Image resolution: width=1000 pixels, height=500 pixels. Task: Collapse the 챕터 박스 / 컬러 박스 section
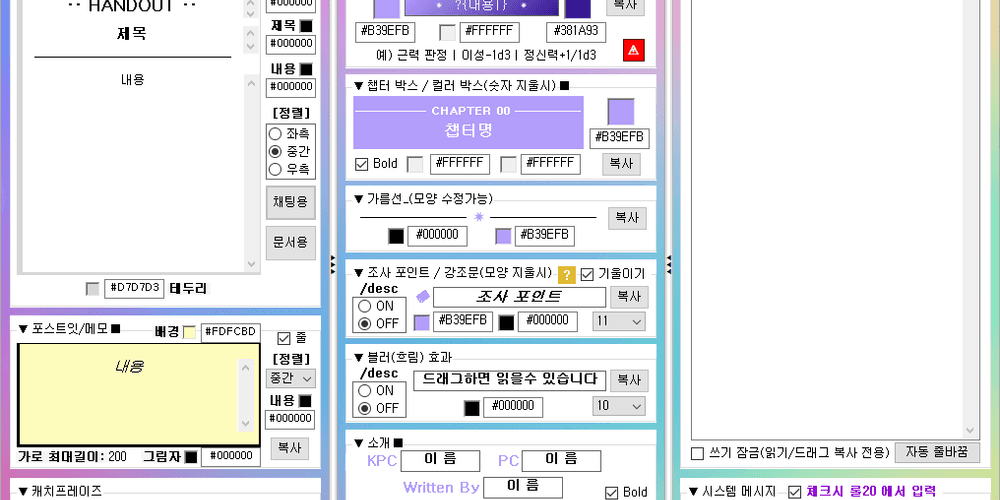pos(359,85)
